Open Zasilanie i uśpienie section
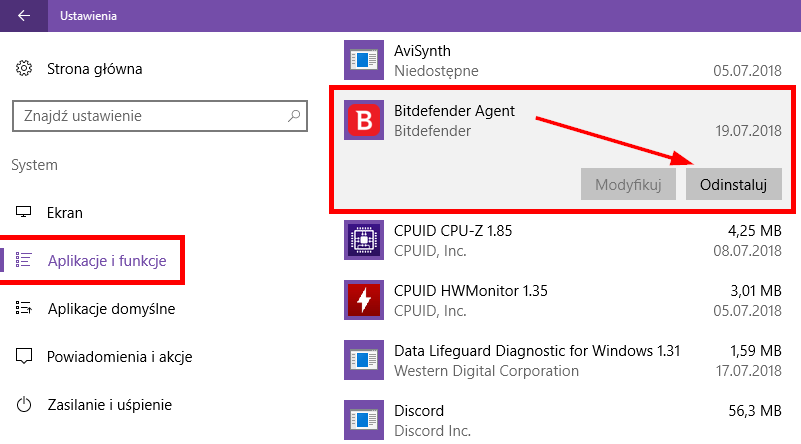The width and height of the screenshot is (801, 444). tap(110, 405)
